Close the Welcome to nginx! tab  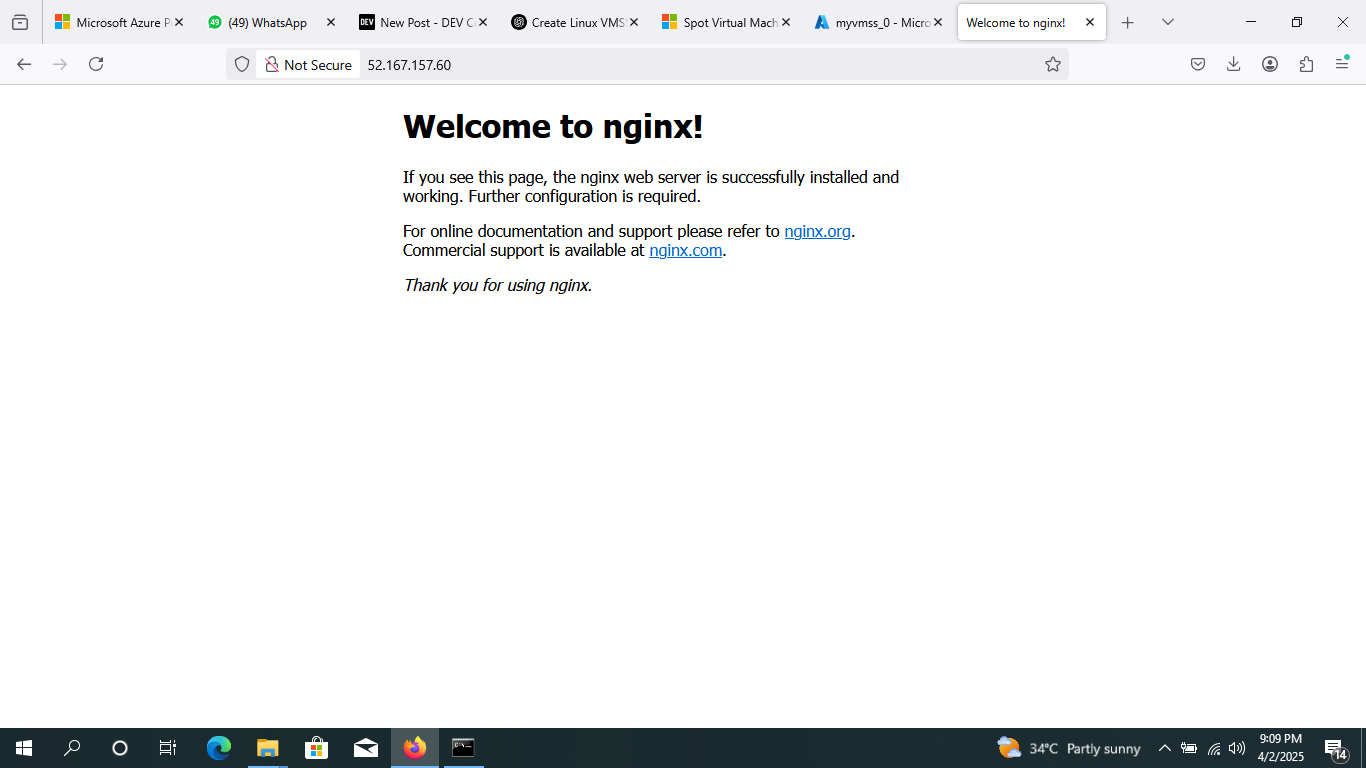tap(1090, 22)
